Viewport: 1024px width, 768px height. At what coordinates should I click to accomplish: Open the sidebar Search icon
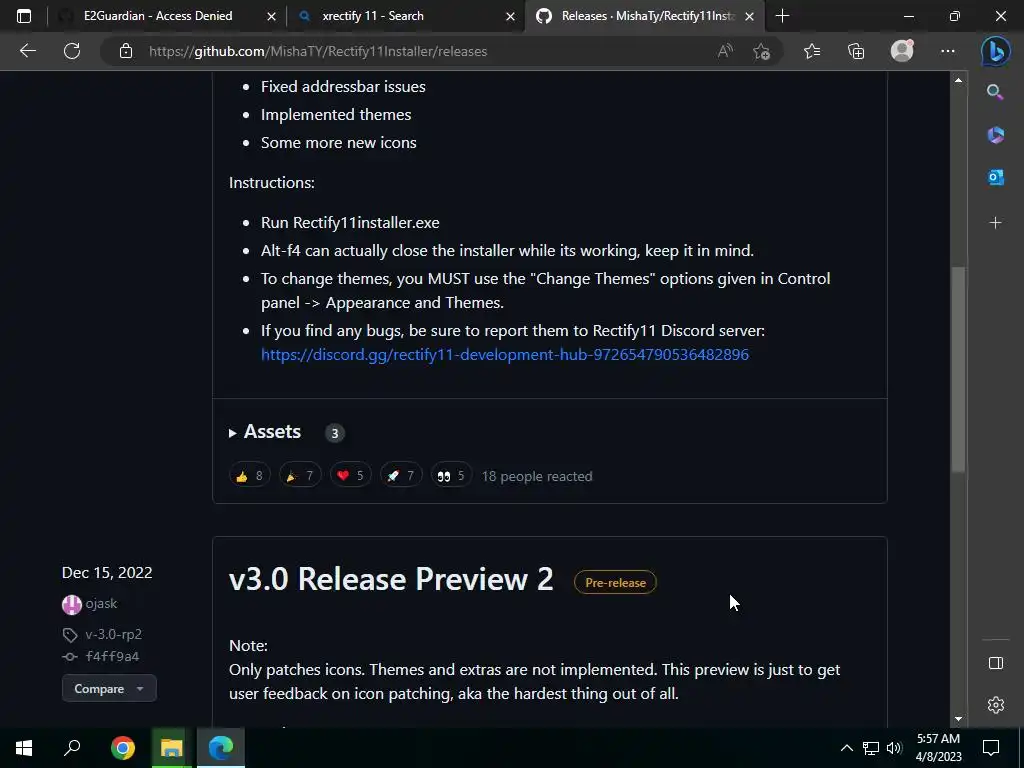coord(995,92)
